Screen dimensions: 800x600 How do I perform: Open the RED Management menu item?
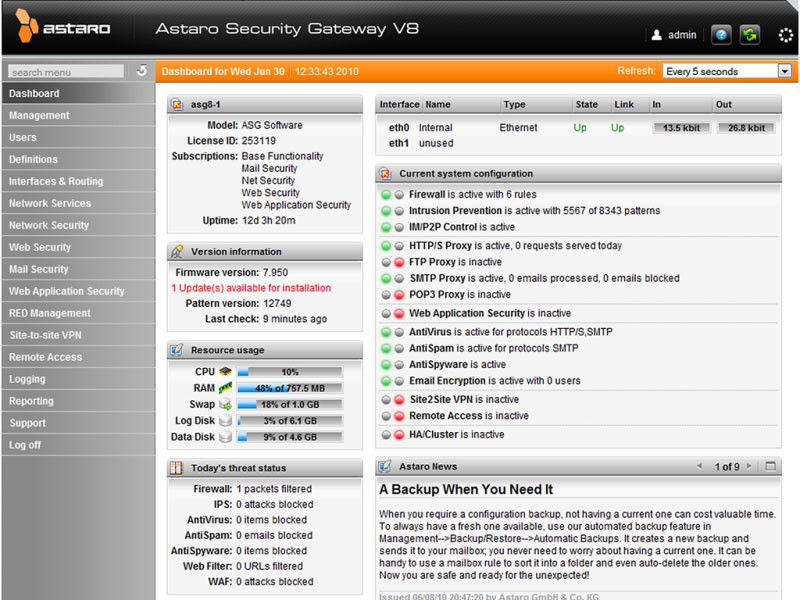coord(79,313)
